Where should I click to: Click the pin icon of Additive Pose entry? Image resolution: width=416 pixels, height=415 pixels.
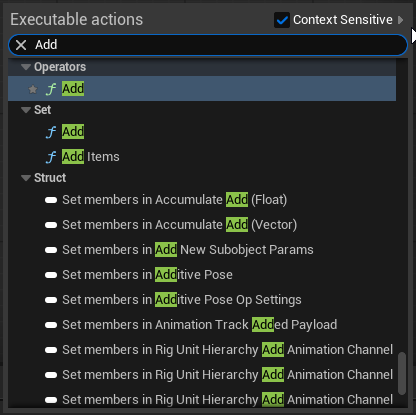coord(51,275)
